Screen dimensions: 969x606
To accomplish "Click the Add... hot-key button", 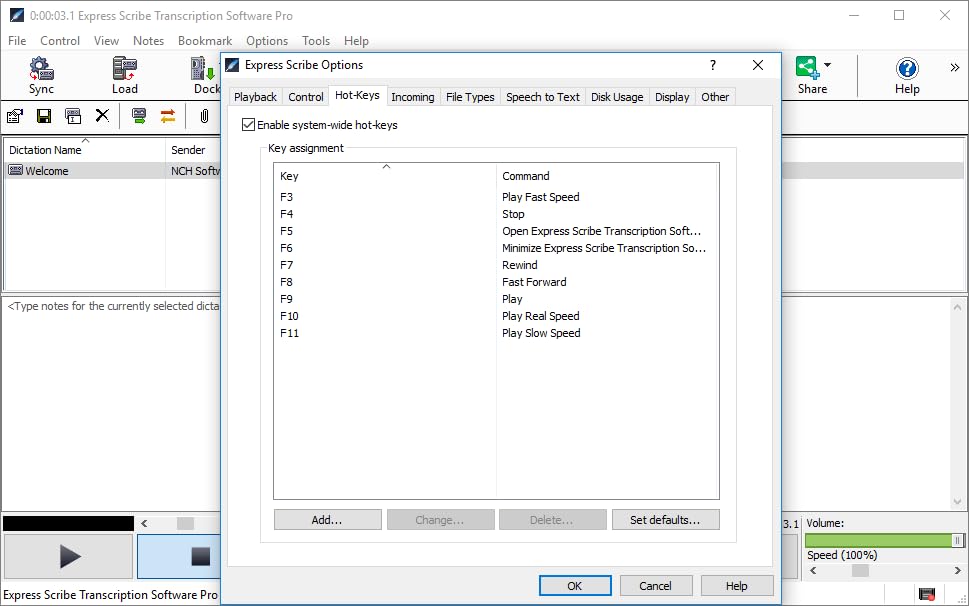I will click(x=327, y=520).
